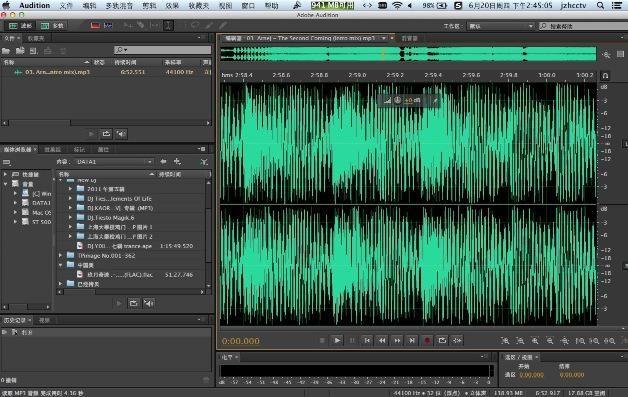Click the waveform overview navigator bar
The height and width of the screenshot is (397, 628).
tap(408, 54)
